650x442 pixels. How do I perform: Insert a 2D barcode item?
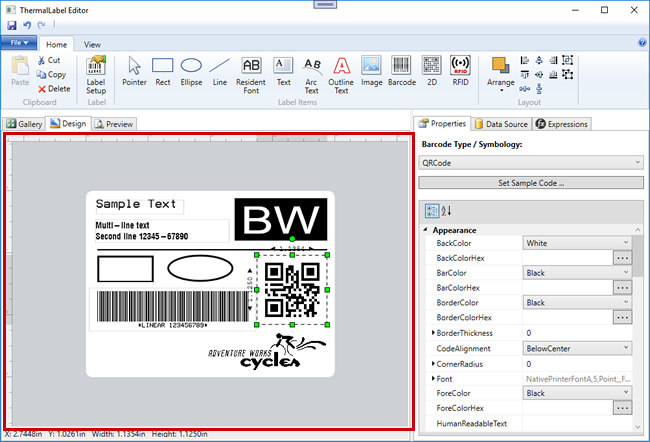432,72
